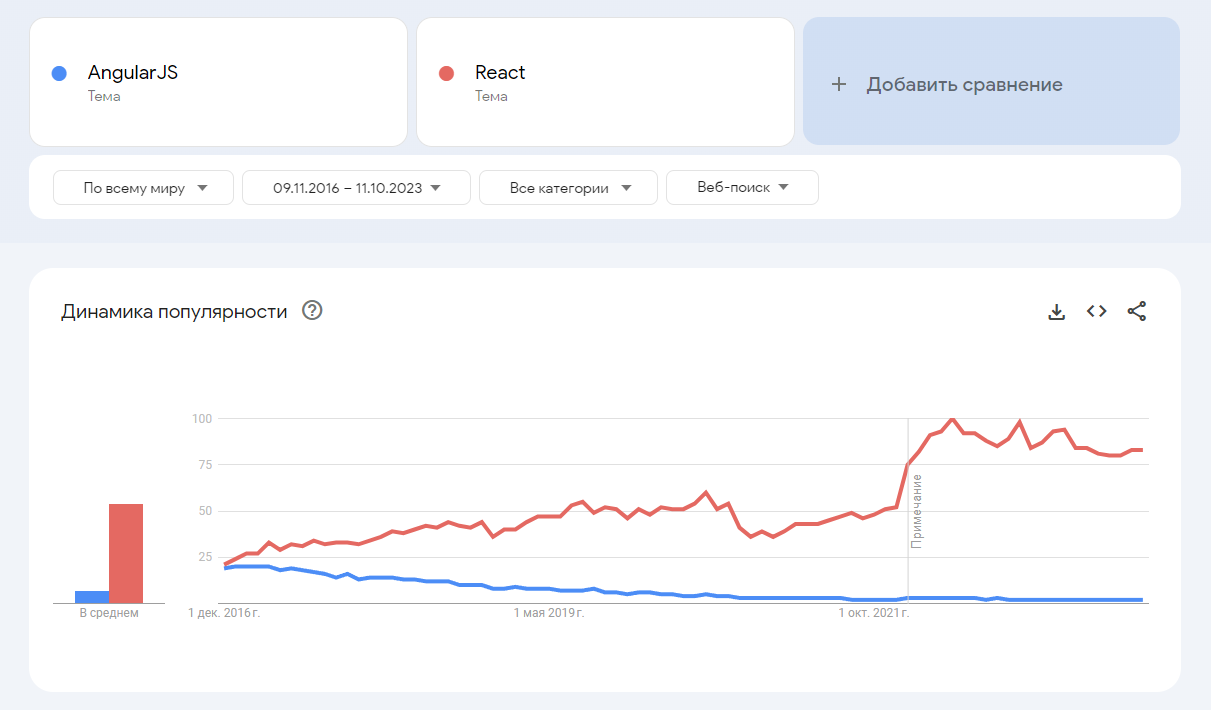Expand the Все категории dropdown
The width and height of the screenshot is (1211, 710).
568,187
